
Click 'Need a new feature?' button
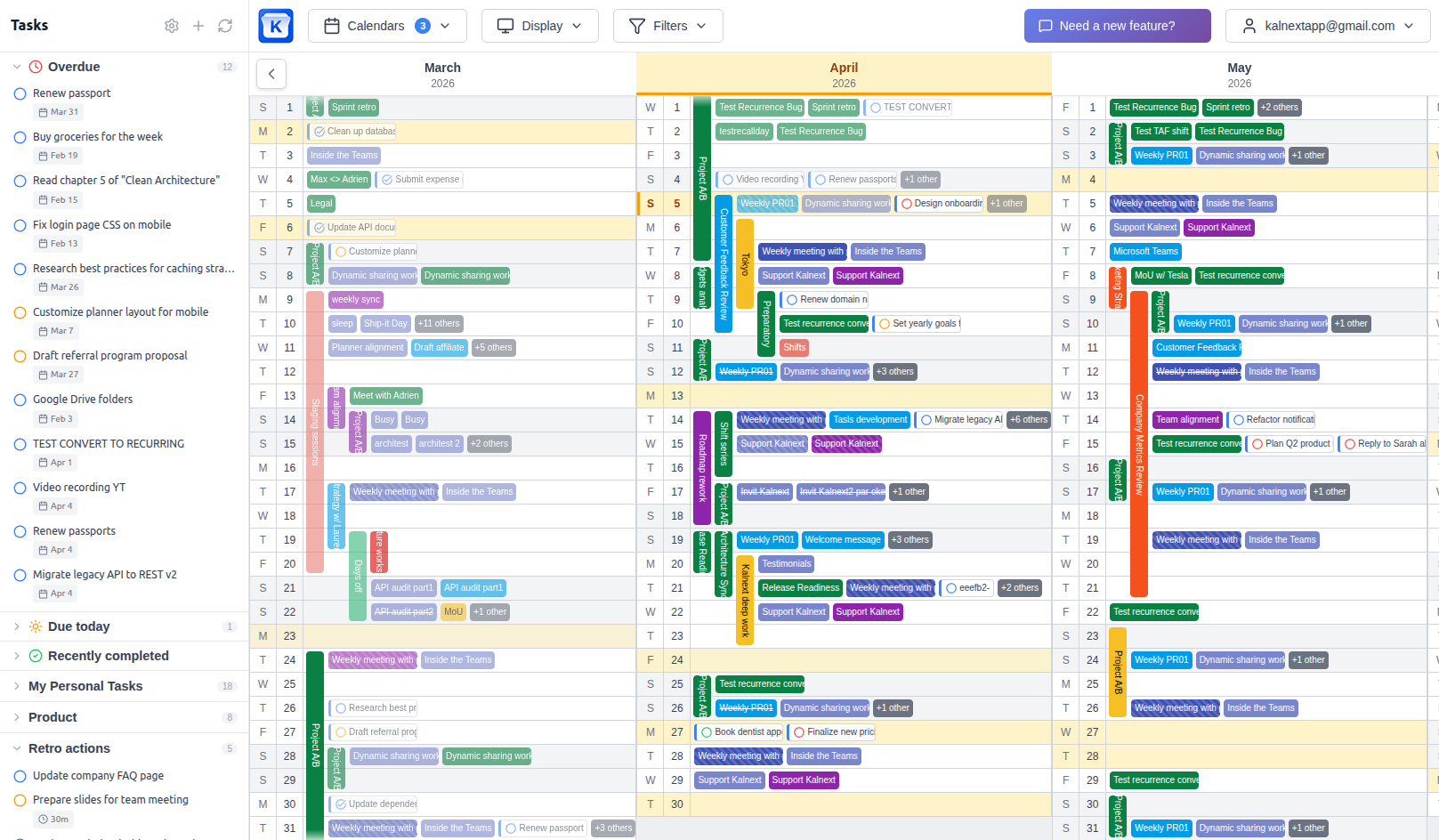coord(1117,26)
